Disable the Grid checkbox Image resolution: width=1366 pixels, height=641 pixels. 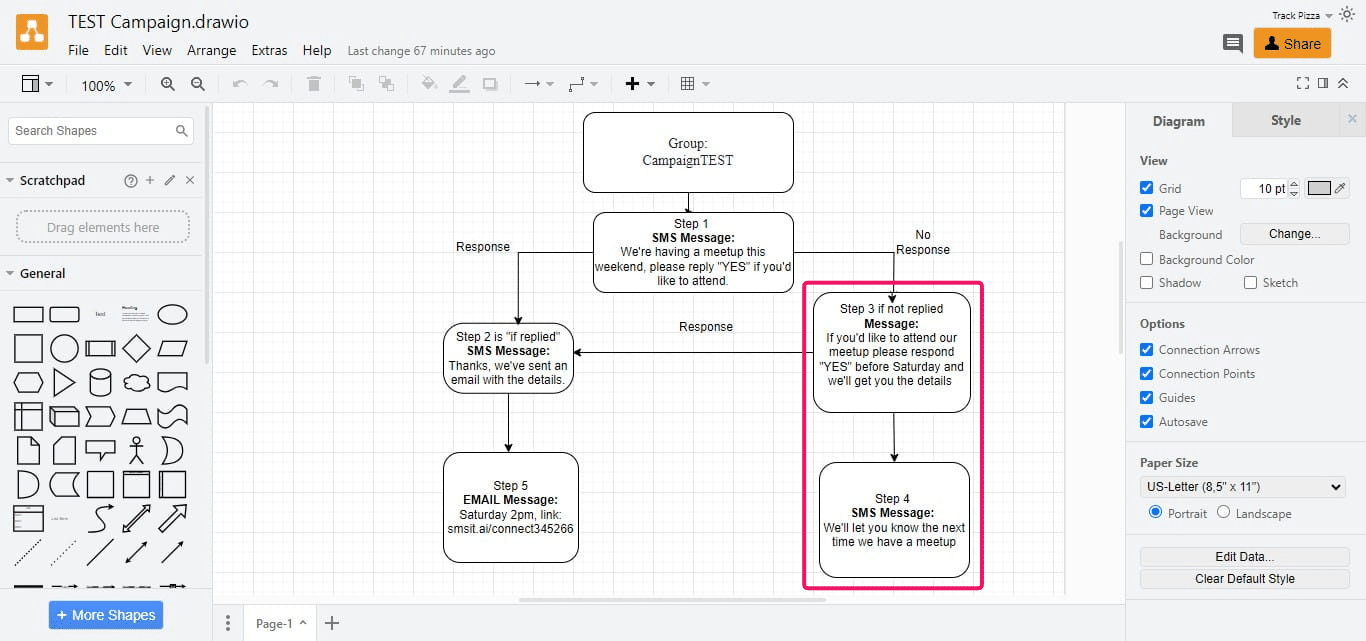click(1146, 187)
